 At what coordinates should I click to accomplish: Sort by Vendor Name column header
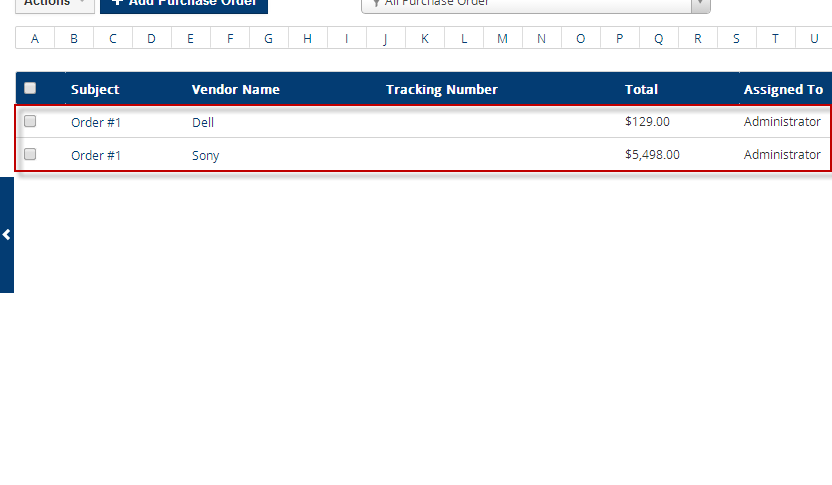tap(236, 89)
